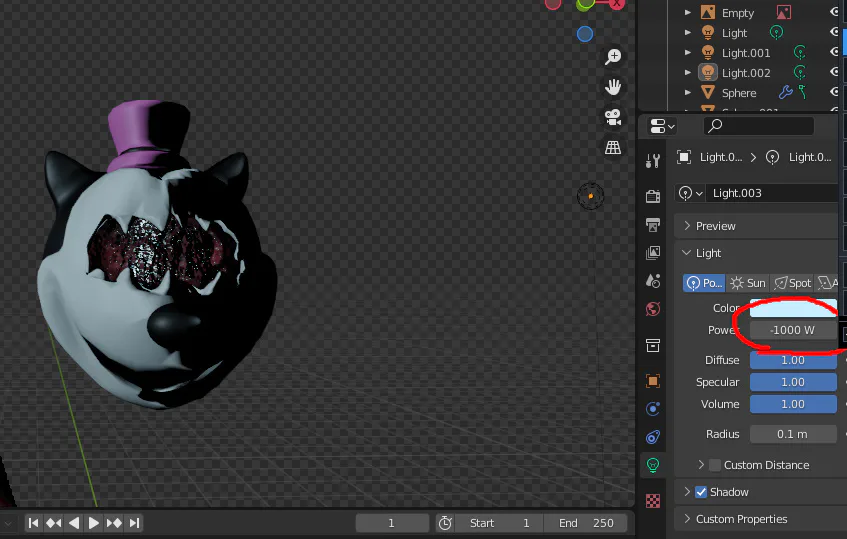
Task: Open the Physics properties tab icon
Action: click(x=653, y=409)
